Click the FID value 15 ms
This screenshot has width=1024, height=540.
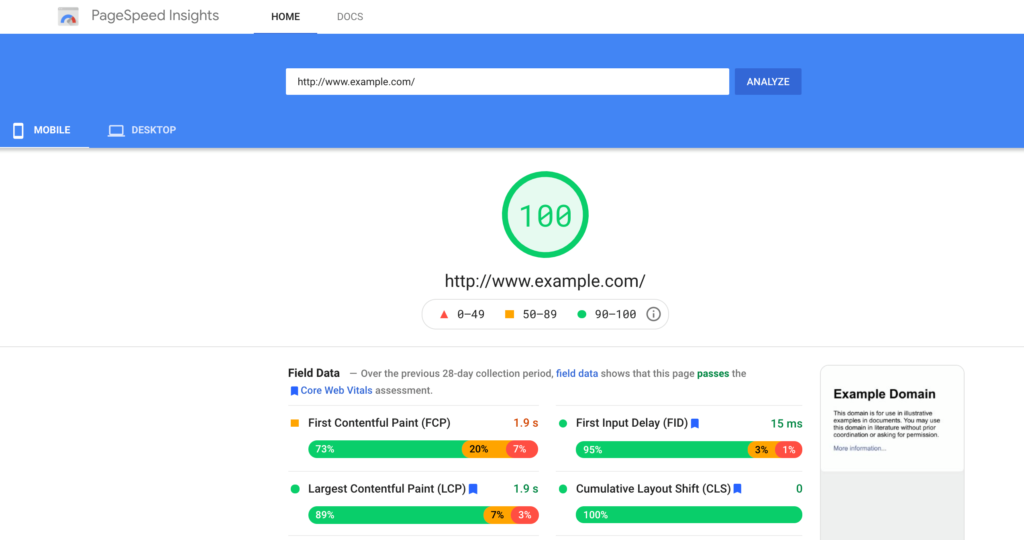coord(786,424)
